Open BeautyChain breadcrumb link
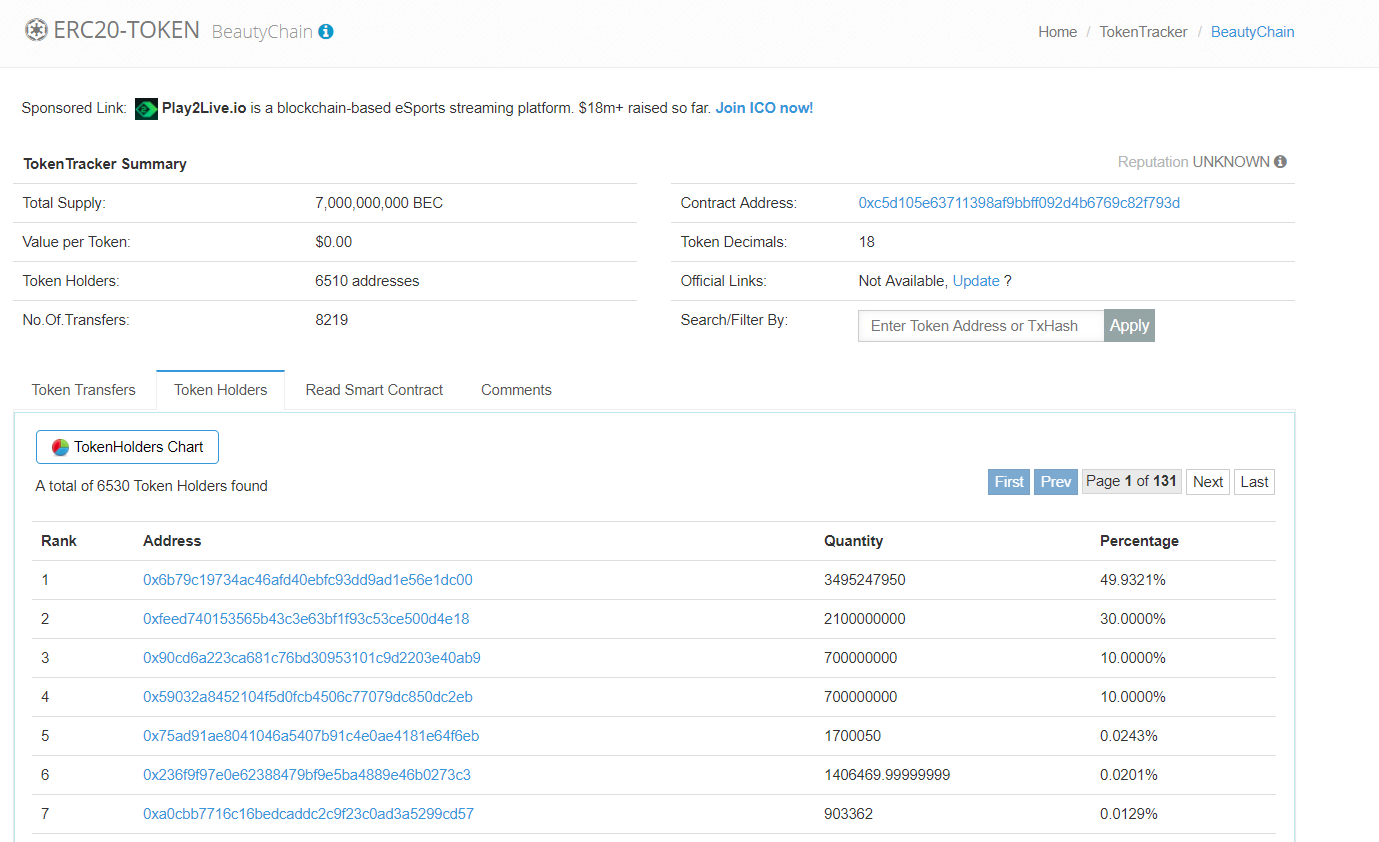 (x=1252, y=32)
